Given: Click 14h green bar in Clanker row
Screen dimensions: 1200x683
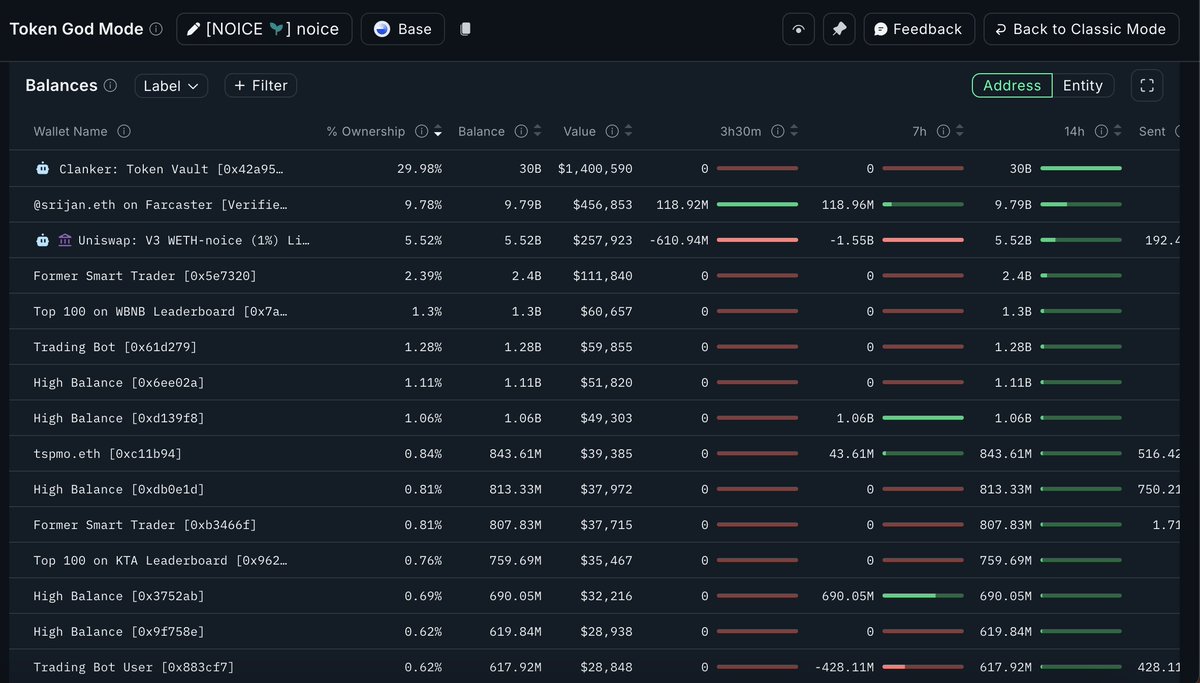Looking at the screenshot, I should tap(1081, 169).
